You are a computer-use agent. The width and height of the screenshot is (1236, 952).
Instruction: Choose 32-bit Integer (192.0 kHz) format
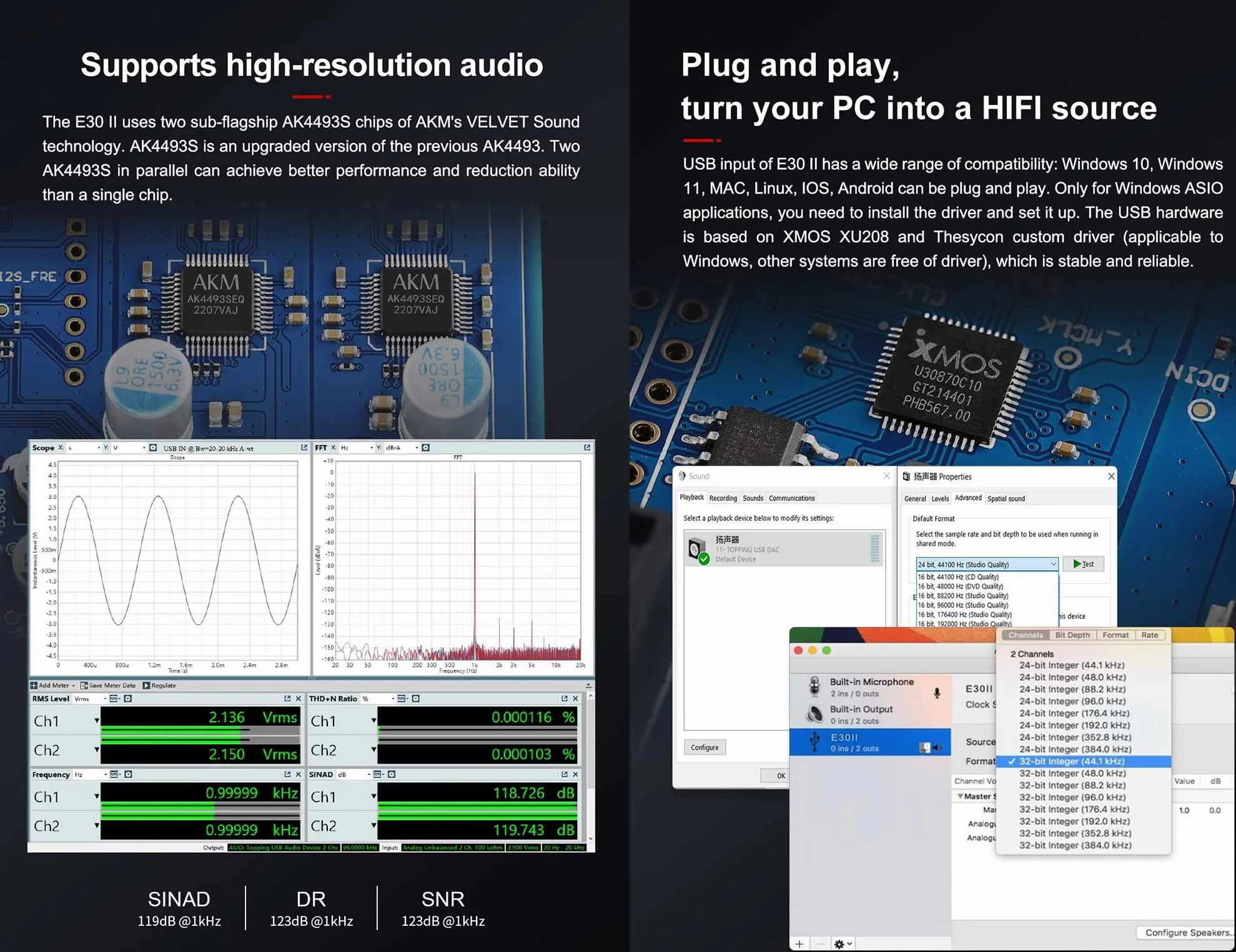pos(1074,821)
